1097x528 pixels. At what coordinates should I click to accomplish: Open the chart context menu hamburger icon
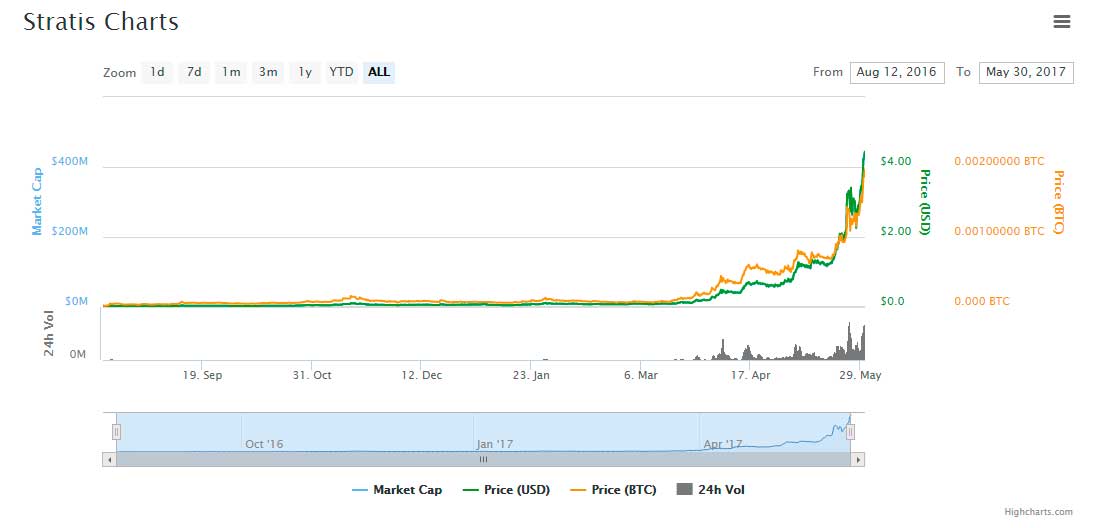[x=1061, y=22]
